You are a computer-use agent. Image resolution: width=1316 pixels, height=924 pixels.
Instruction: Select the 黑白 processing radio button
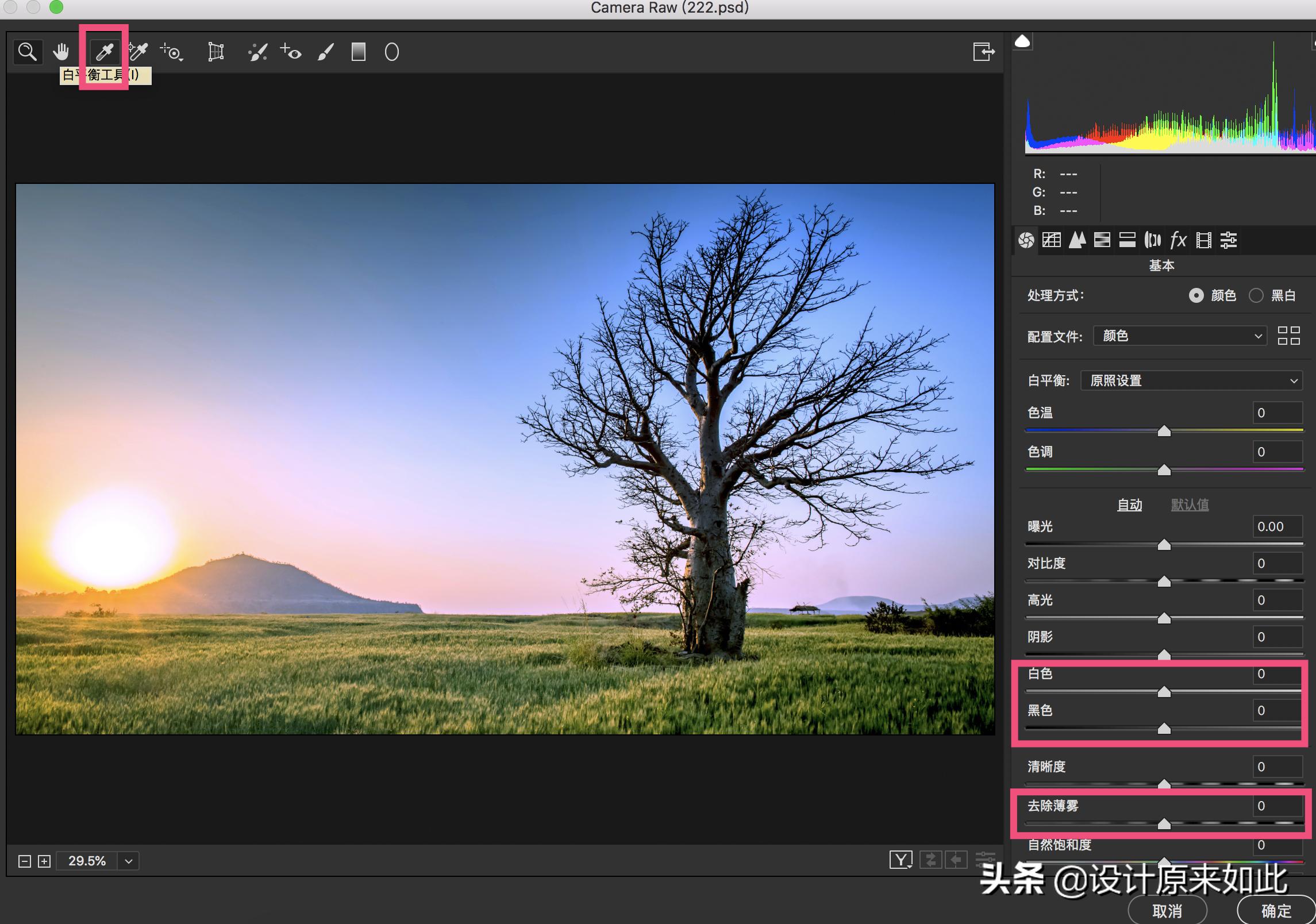click(1256, 295)
